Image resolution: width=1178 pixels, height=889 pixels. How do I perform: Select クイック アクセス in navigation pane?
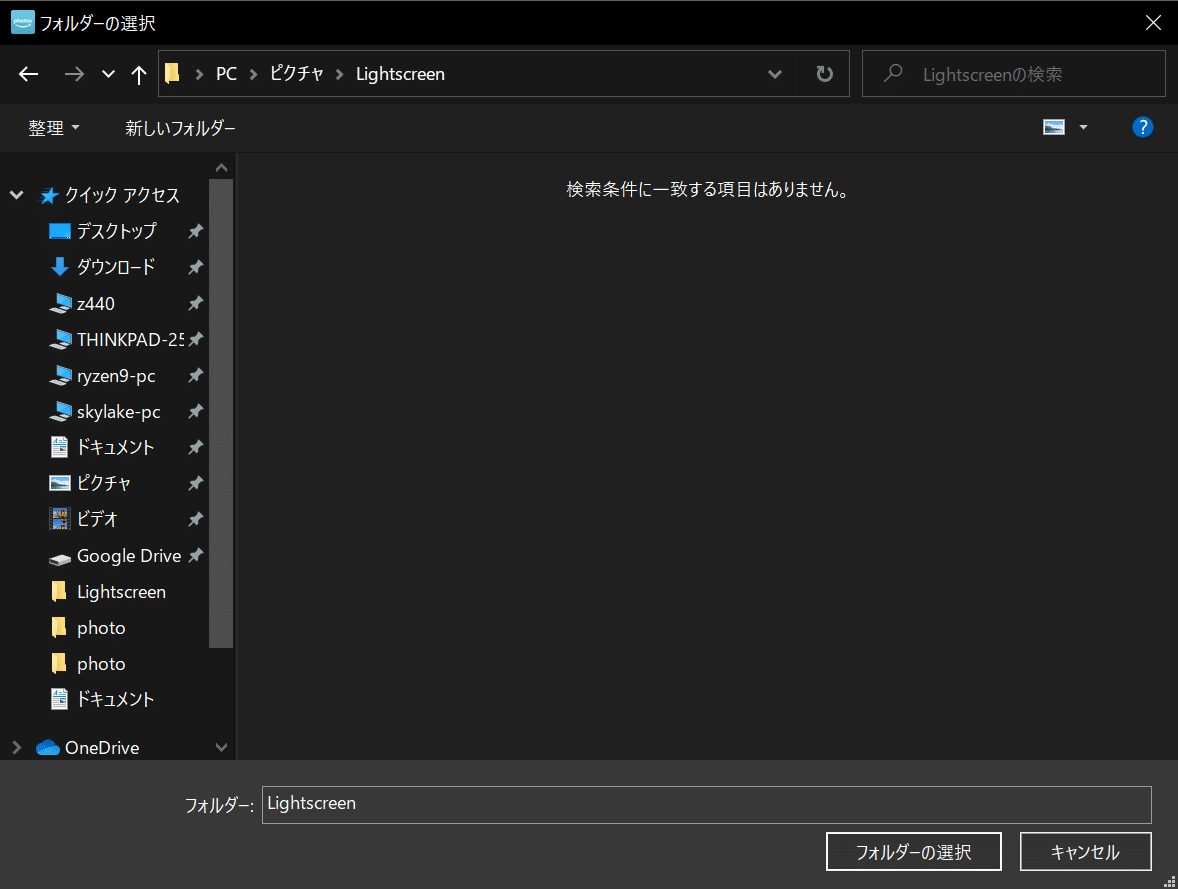(x=122, y=195)
